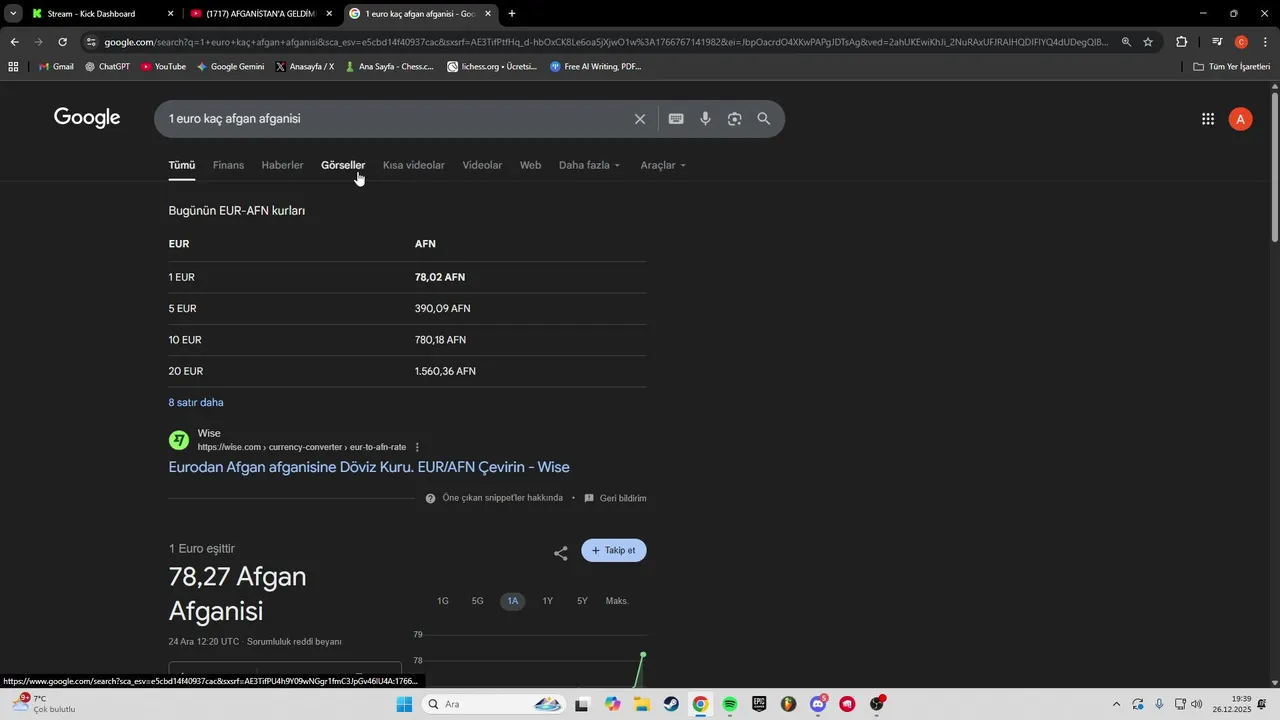Open the Tüm Yer İşaretleri bookmarks folder
Viewport: 1280px width, 720px height.
(1232, 67)
